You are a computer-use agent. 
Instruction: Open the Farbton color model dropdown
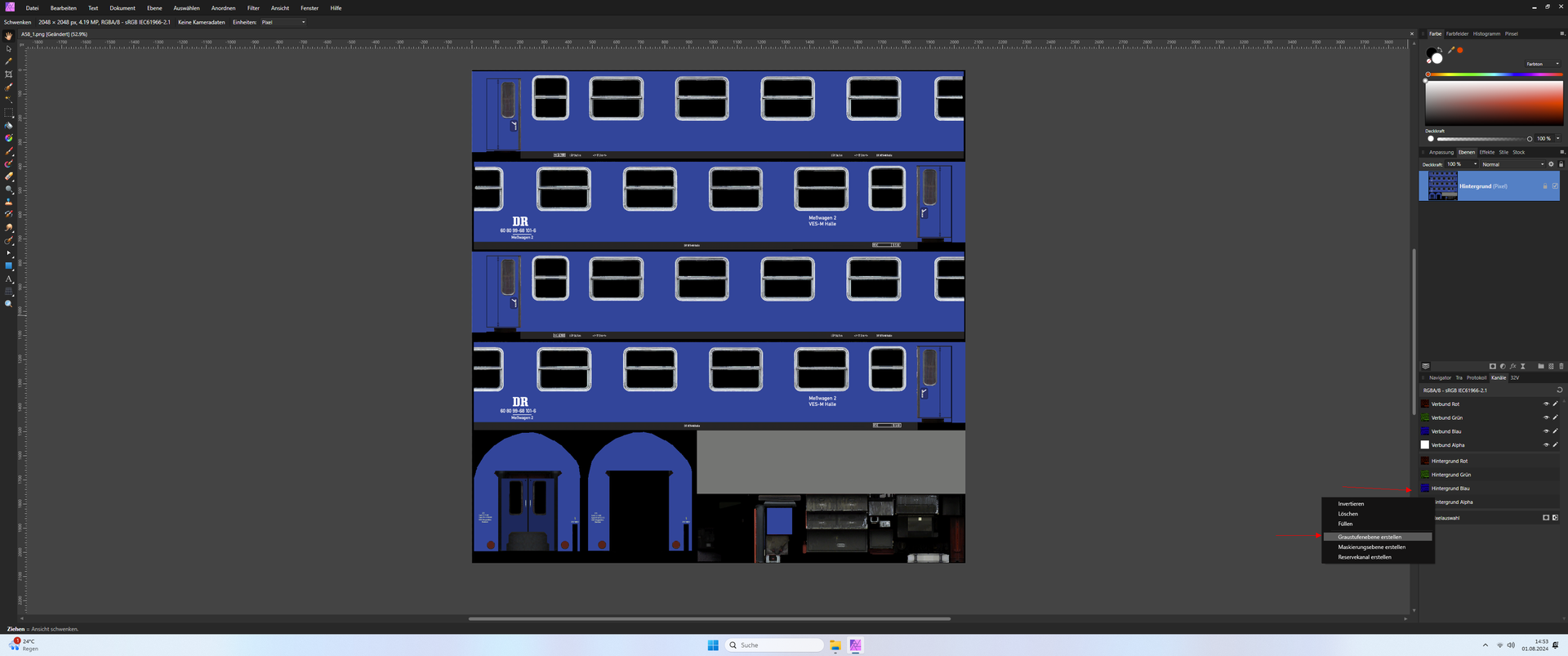(1543, 64)
